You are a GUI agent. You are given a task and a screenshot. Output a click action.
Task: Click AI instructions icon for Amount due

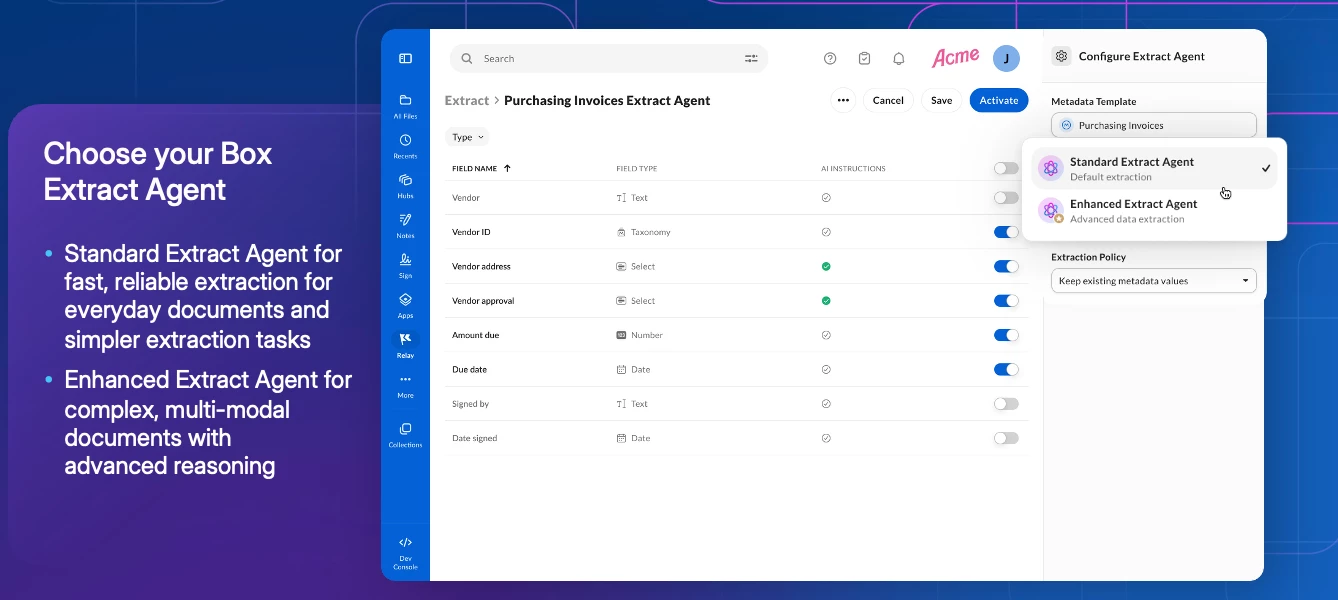[826, 335]
